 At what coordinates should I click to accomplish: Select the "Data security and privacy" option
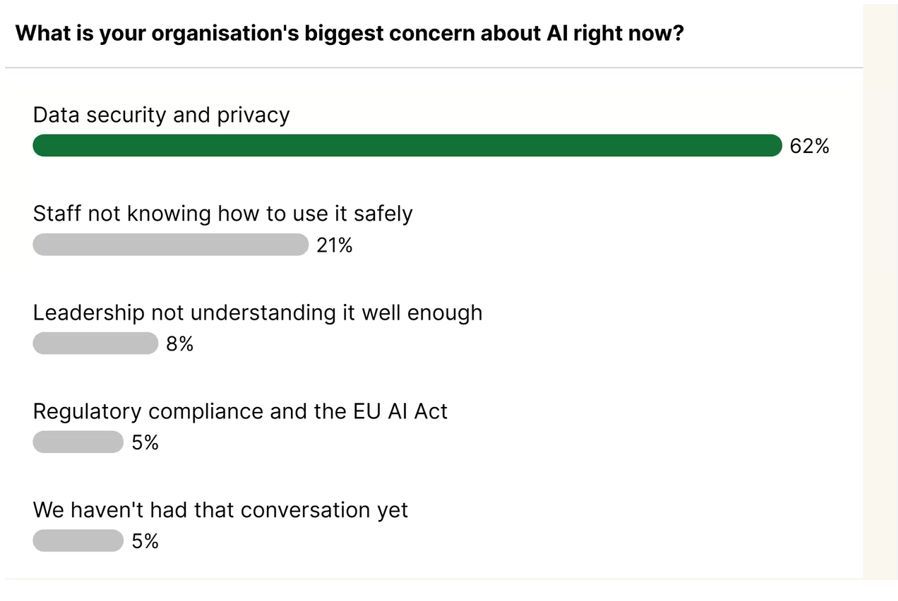pyautogui.click(x=161, y=115)
